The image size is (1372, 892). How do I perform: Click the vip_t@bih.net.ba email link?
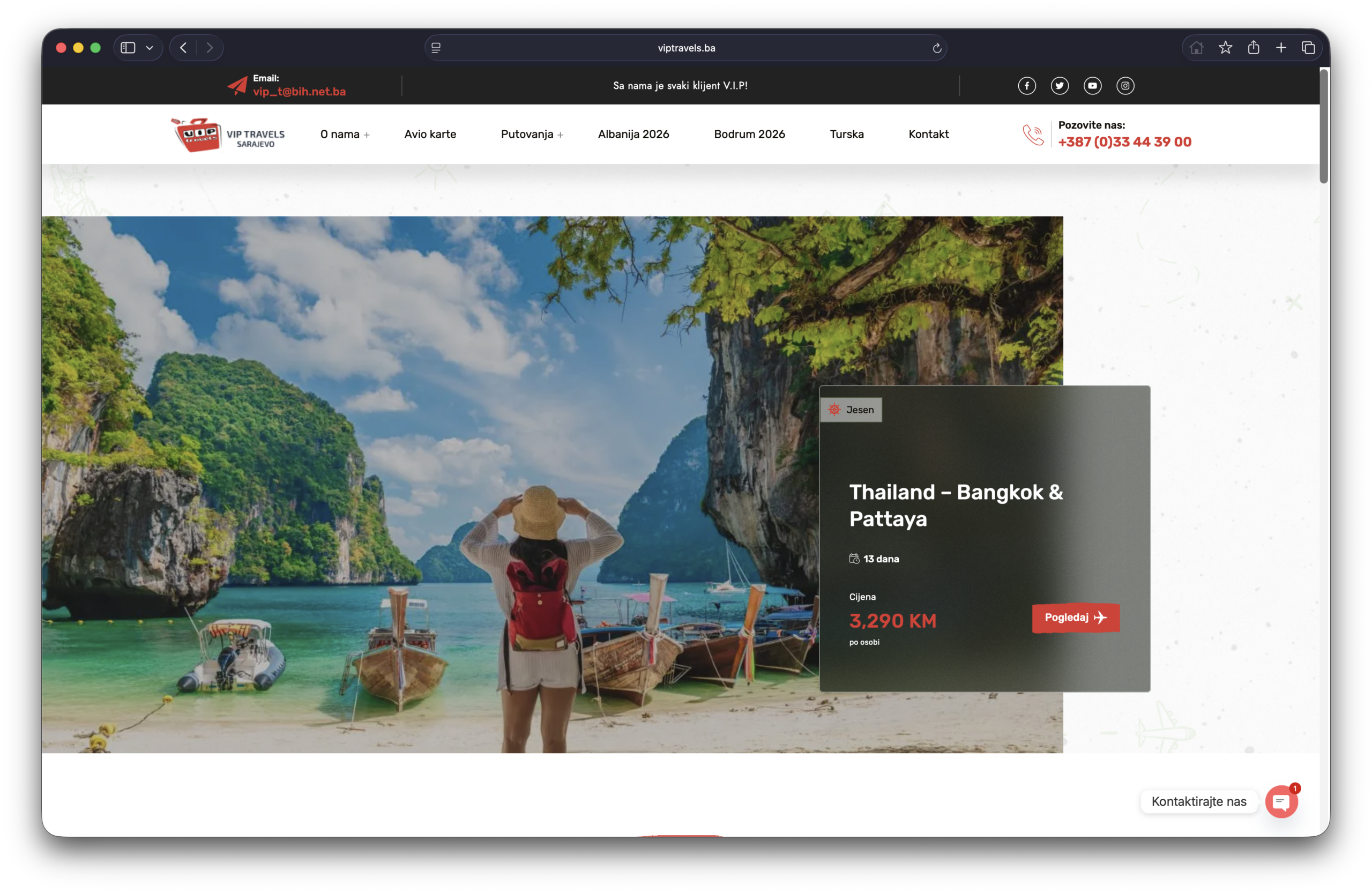coord(299,92)
